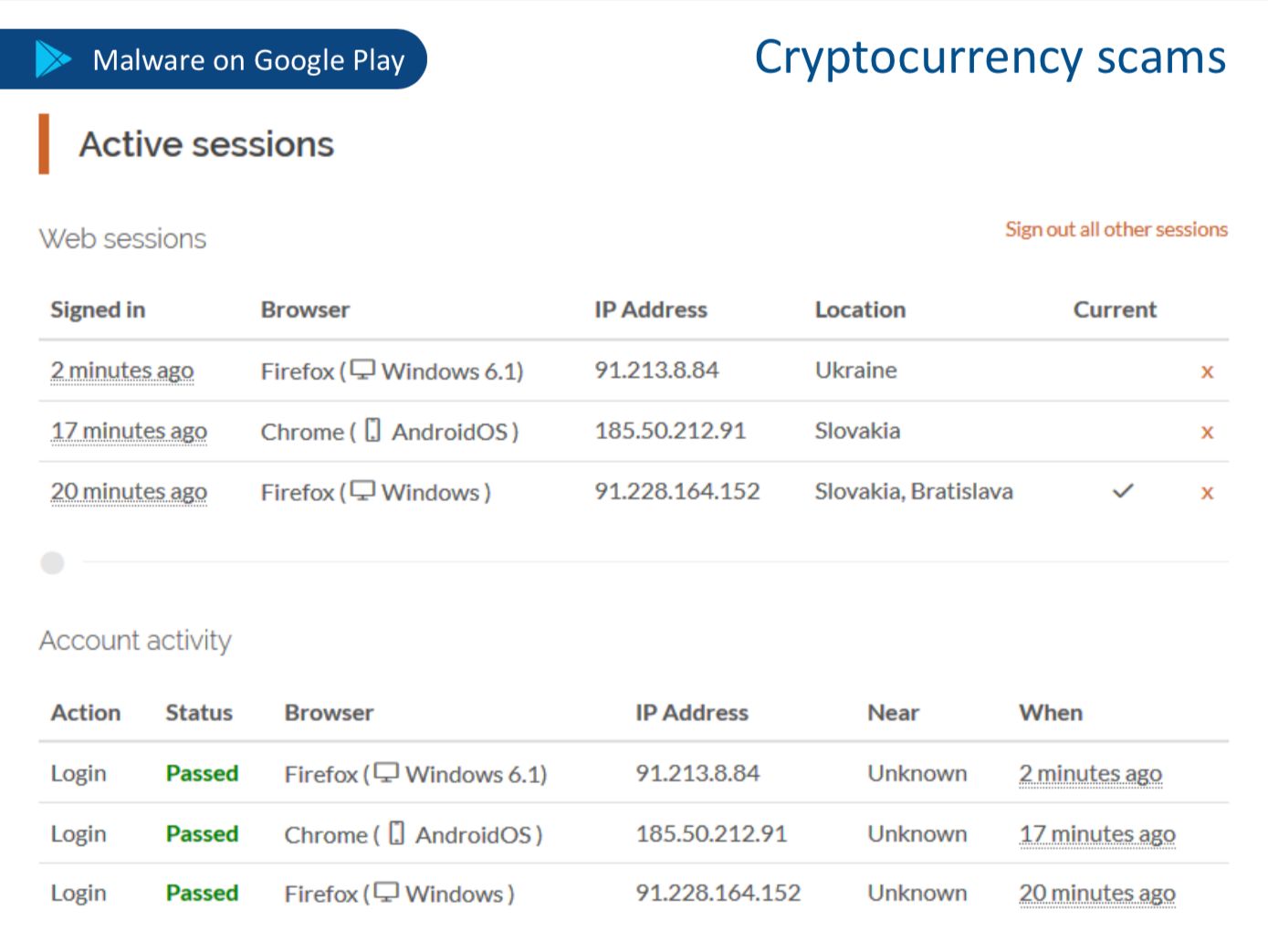The width and height of the screenshot is (1268, 952).
Task: Click the current-session checkmark for Bratislava
Action: tap(1123, 491)
